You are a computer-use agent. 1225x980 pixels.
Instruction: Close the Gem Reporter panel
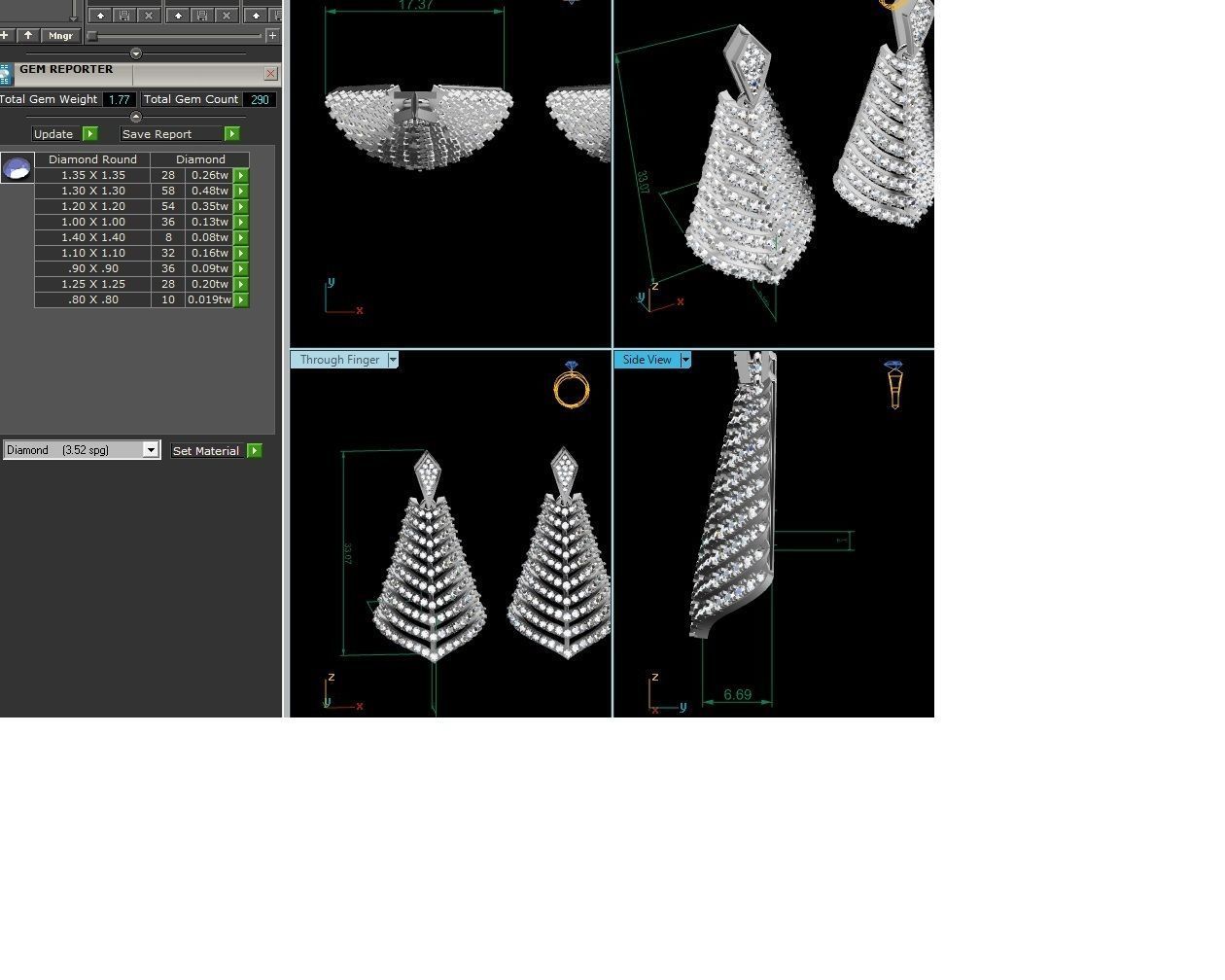coord(270,74)
